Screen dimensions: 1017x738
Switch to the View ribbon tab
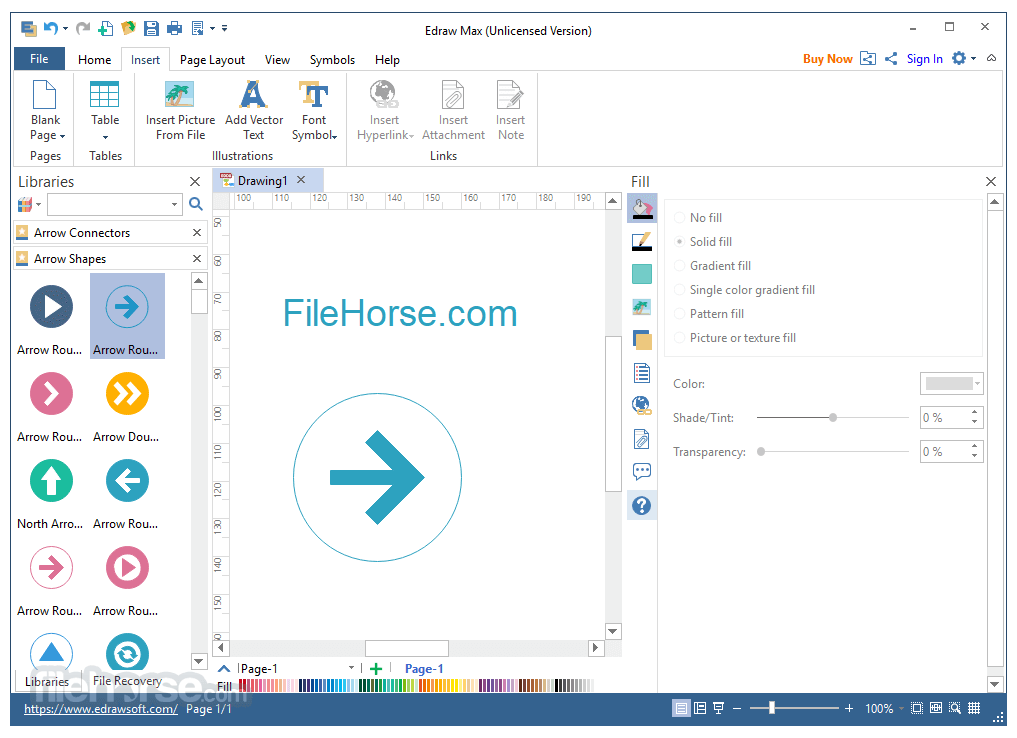coord(277,60)
